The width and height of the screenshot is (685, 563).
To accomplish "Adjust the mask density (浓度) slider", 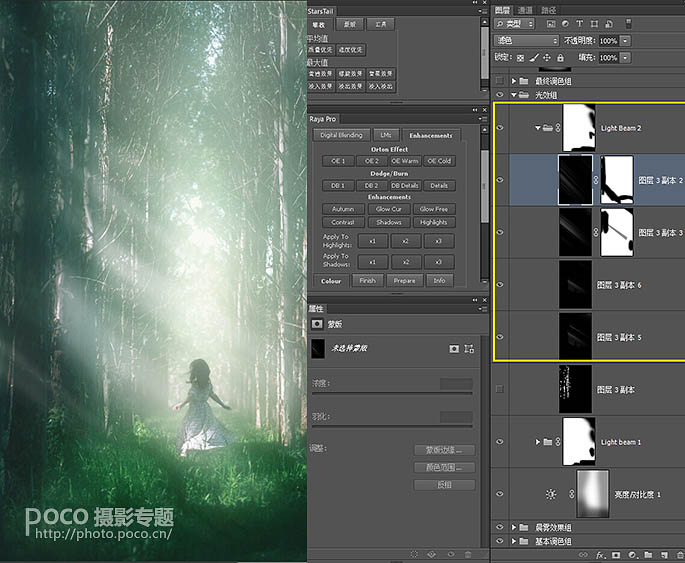I will (x=392, y=393).
